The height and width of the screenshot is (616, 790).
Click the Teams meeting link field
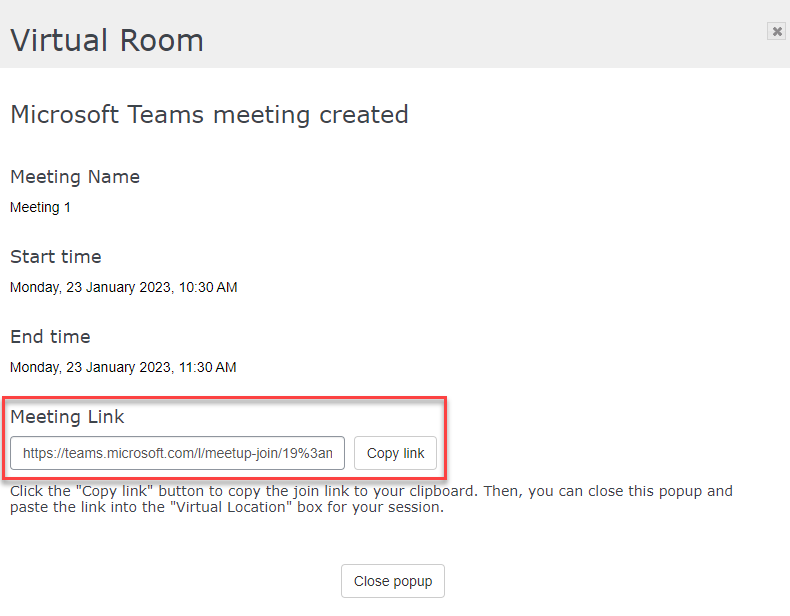[178, 453]
